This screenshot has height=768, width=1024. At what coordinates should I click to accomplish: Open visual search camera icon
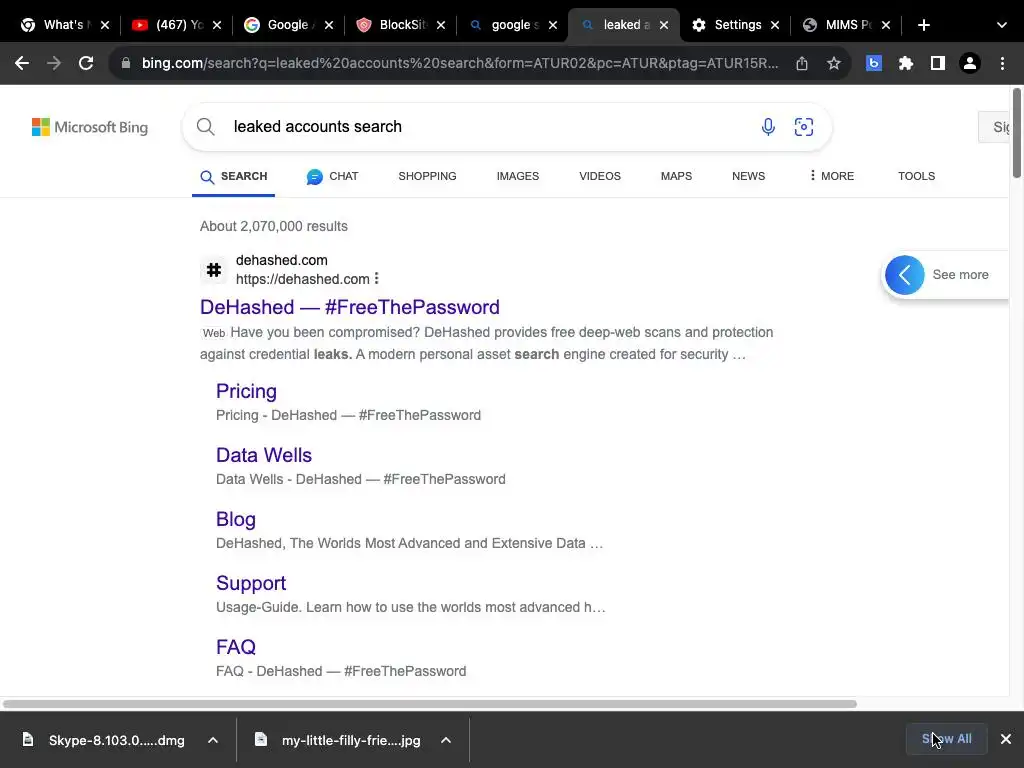click(804, 127)
